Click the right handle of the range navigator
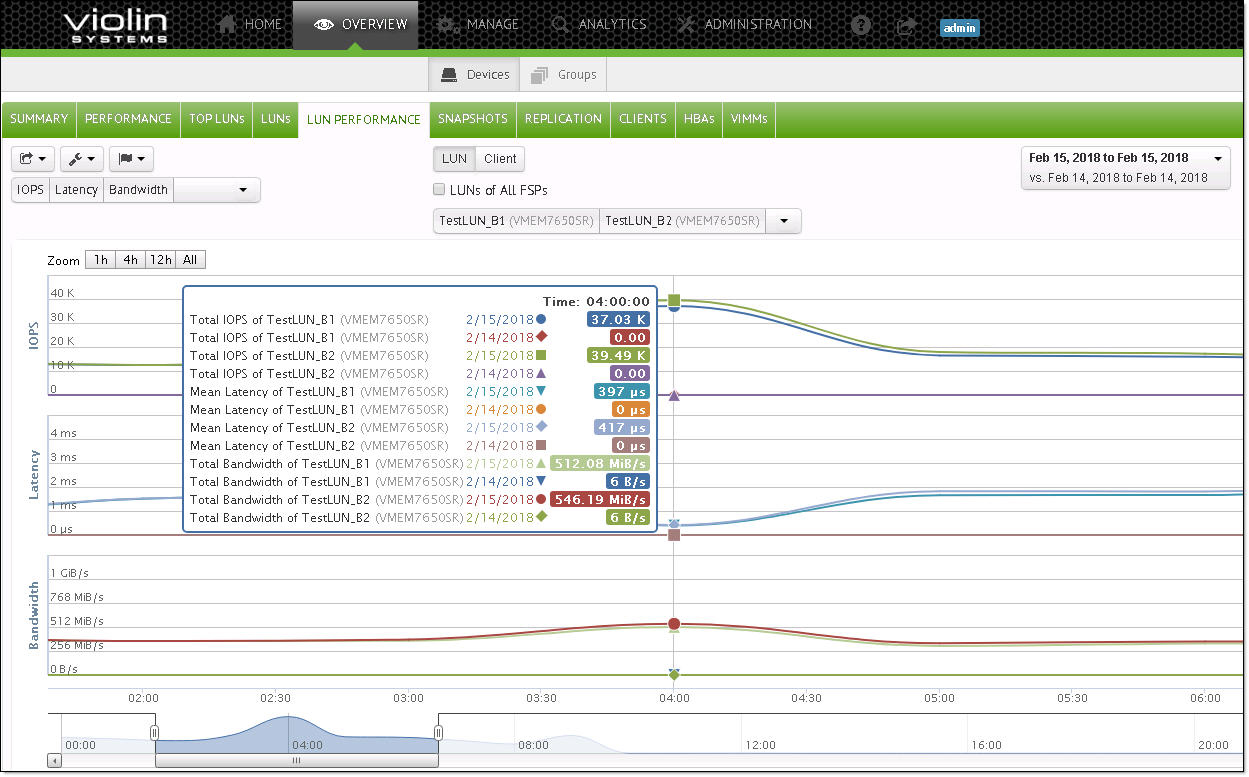Screen dimensions: 1249x777 438,733
